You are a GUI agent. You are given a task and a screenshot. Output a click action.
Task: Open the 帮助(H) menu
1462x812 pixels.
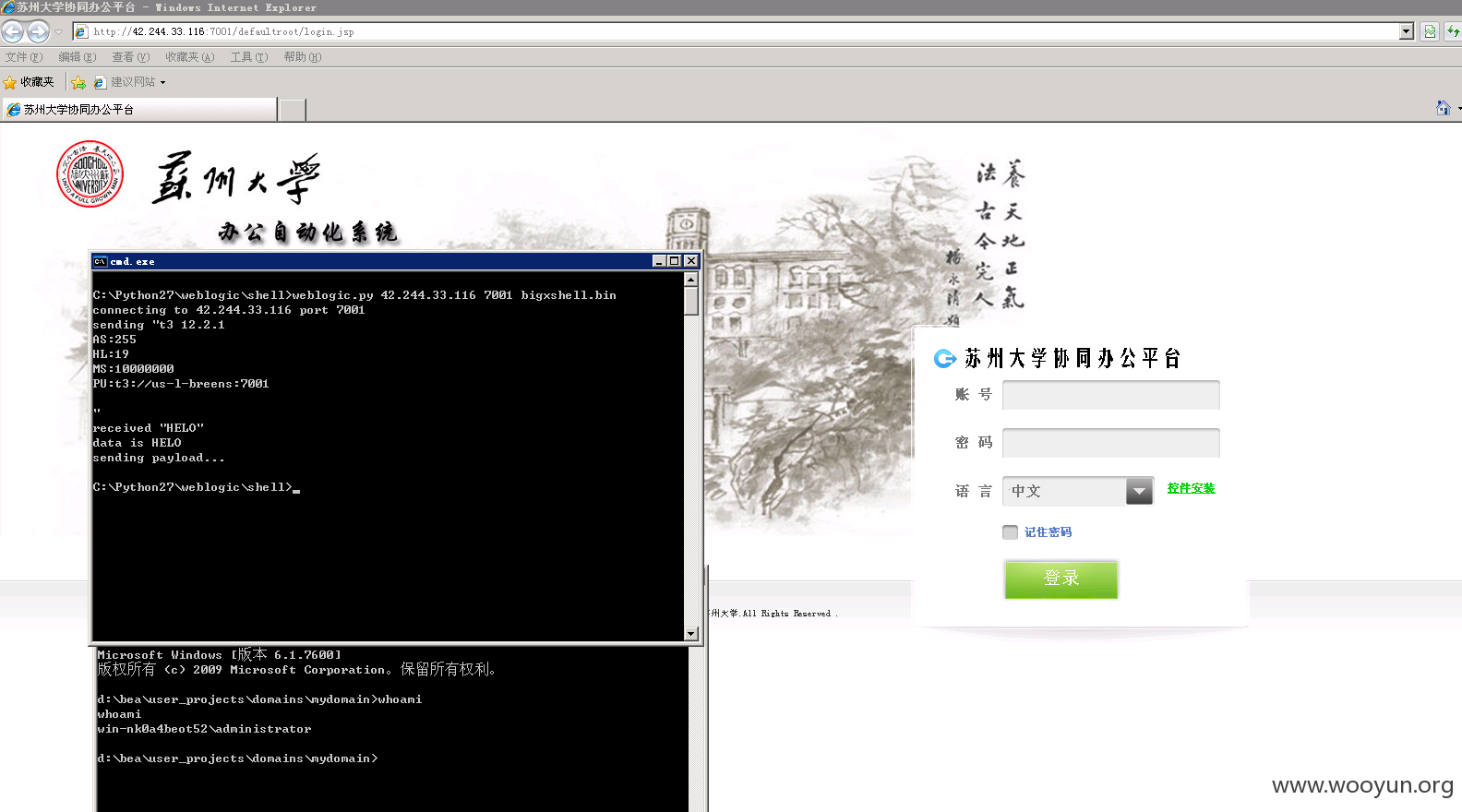click(303, 57)
